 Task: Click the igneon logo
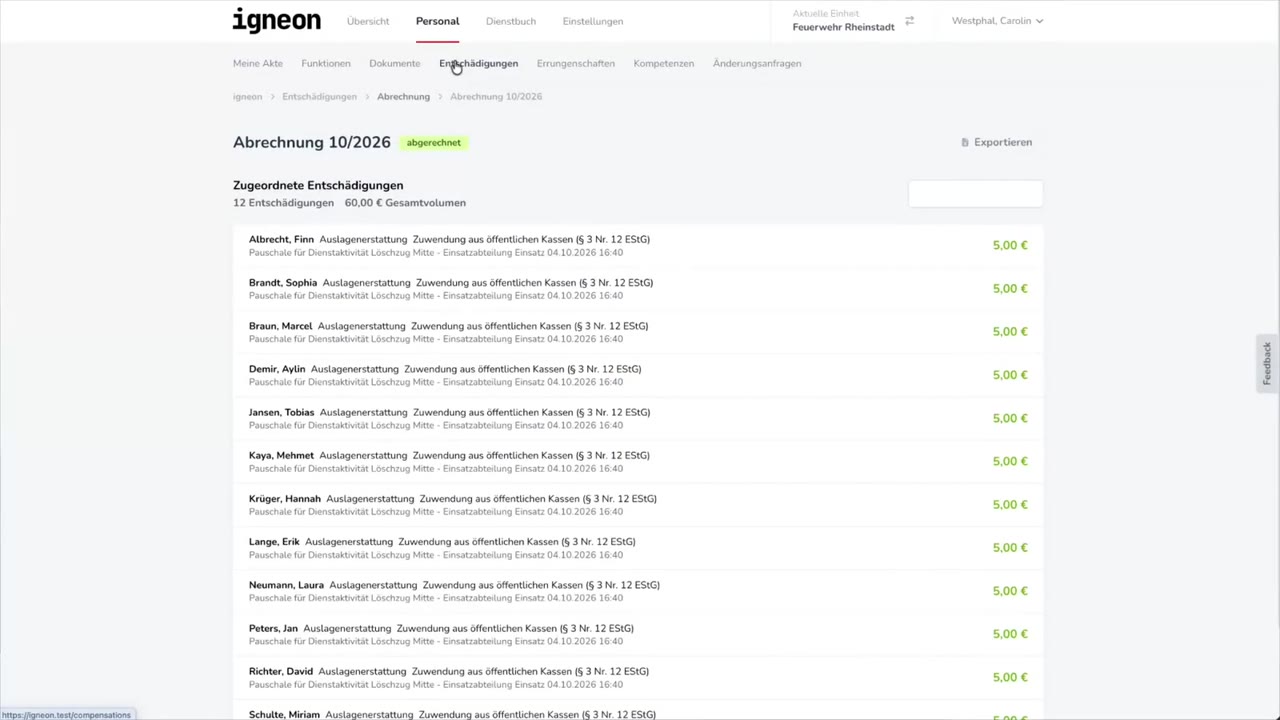pyautogui.click(x=277, y=21)
